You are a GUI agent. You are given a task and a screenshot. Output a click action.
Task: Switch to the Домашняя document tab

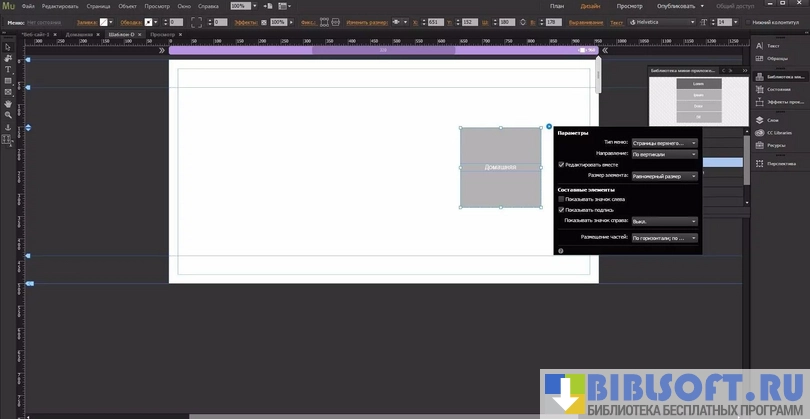tap(80, 34)
